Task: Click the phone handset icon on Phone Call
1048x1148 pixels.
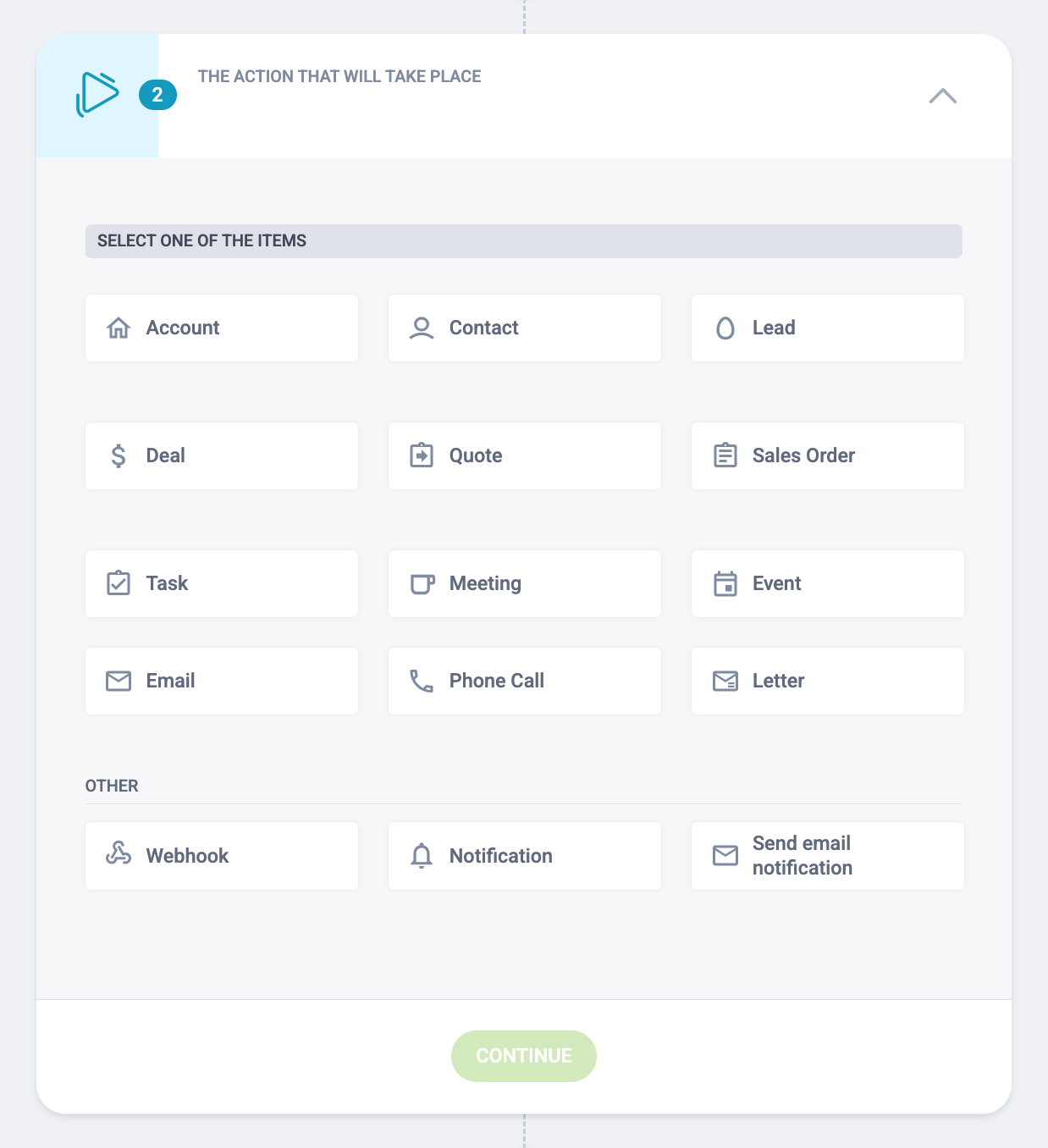Action: pyautogui.click(x=422, y=681)
